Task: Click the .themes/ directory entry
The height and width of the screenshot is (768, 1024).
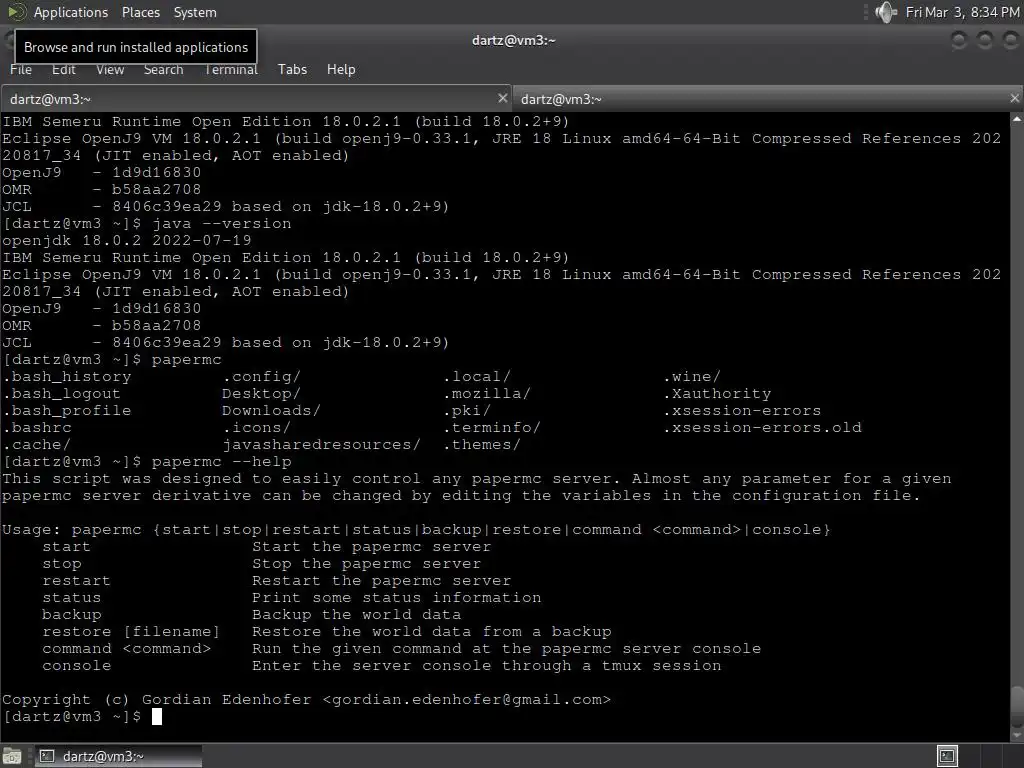Action: coord(482,445)
